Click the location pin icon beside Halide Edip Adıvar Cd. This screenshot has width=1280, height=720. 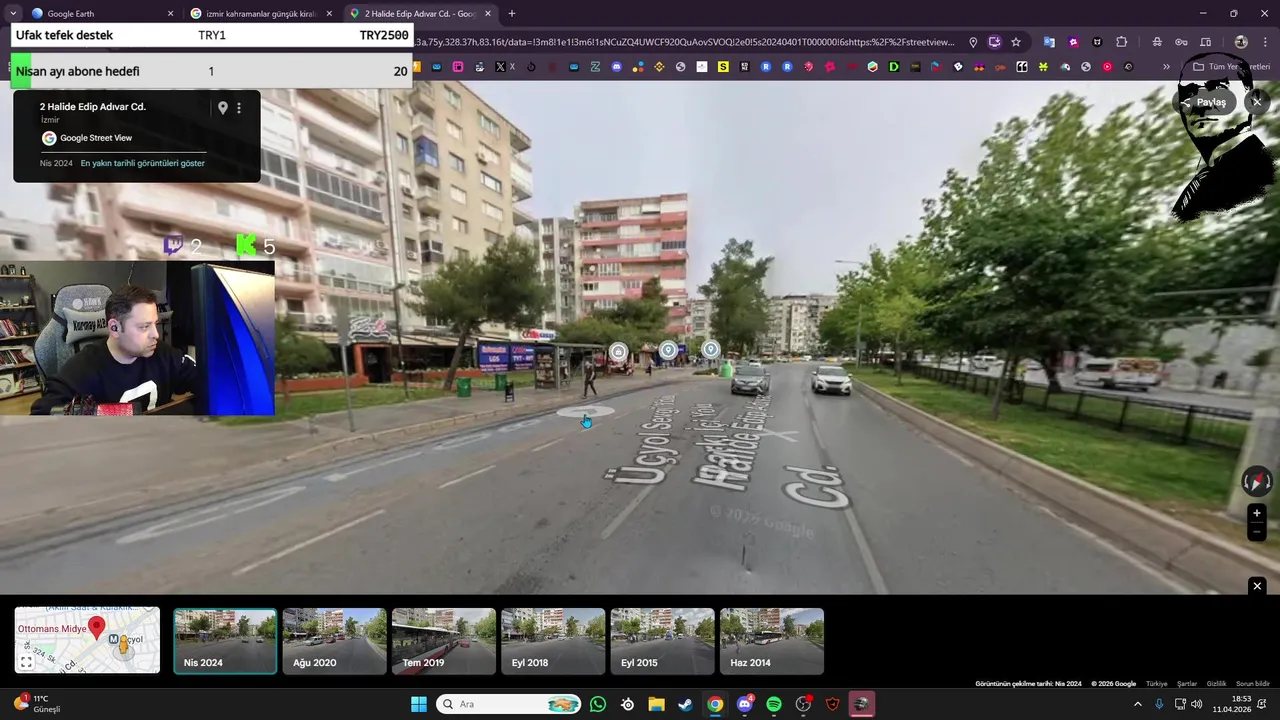point(223,108)
